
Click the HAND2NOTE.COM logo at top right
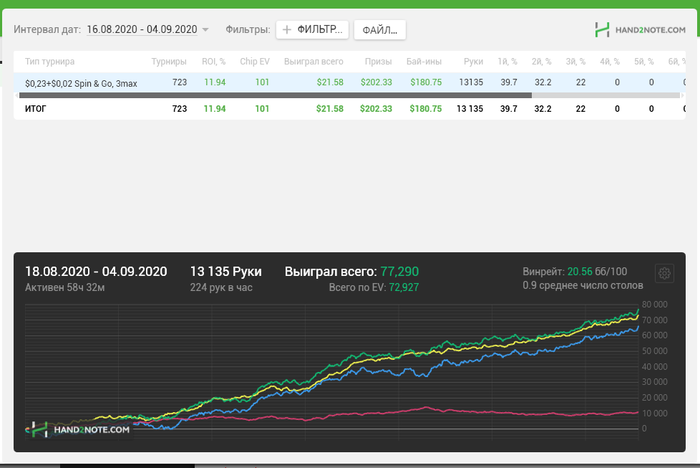640,30
